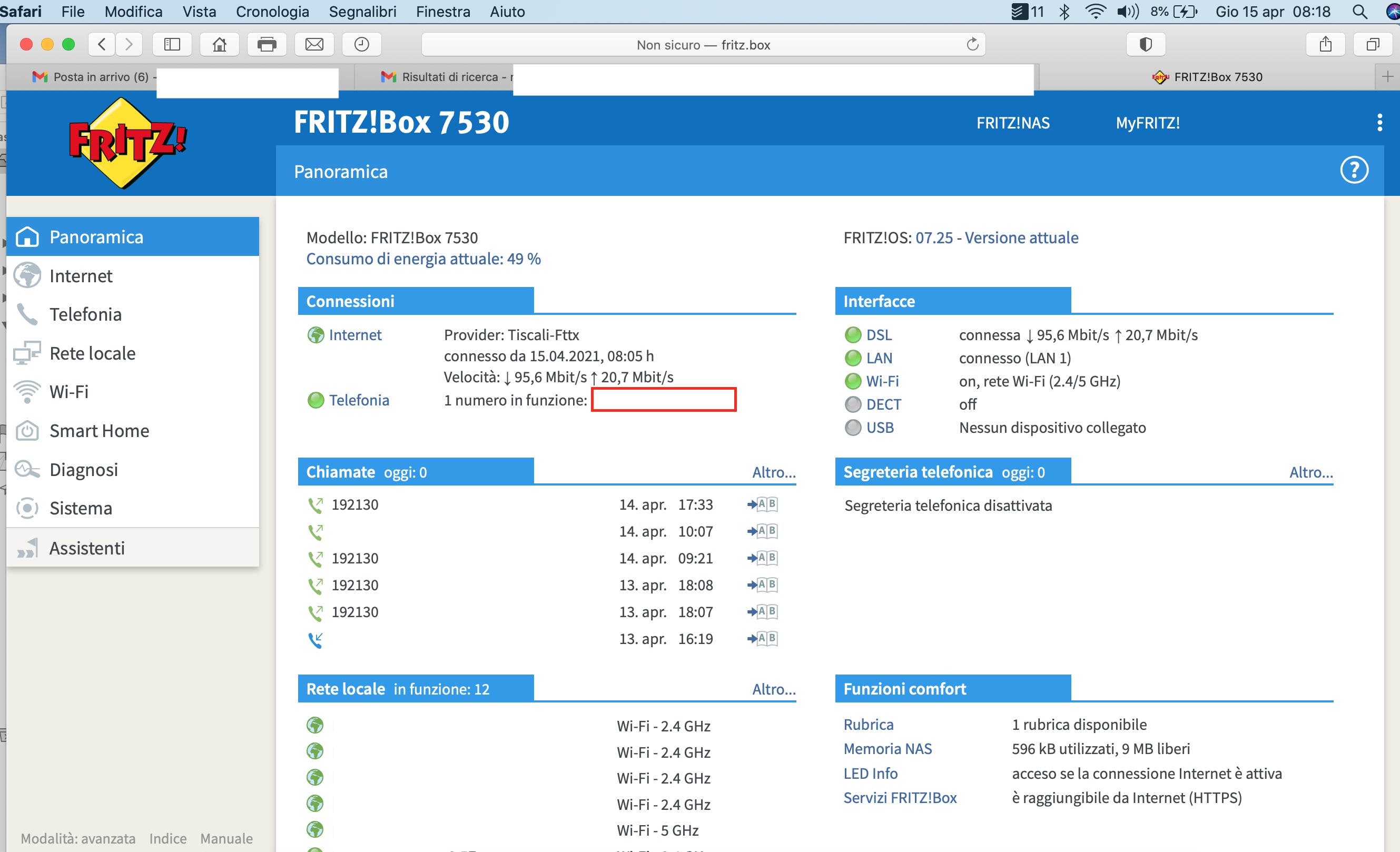Open MyFRITZ! header link
Image resolution: width=1400 pixels, height=852 pixels.
(1148, 123)
